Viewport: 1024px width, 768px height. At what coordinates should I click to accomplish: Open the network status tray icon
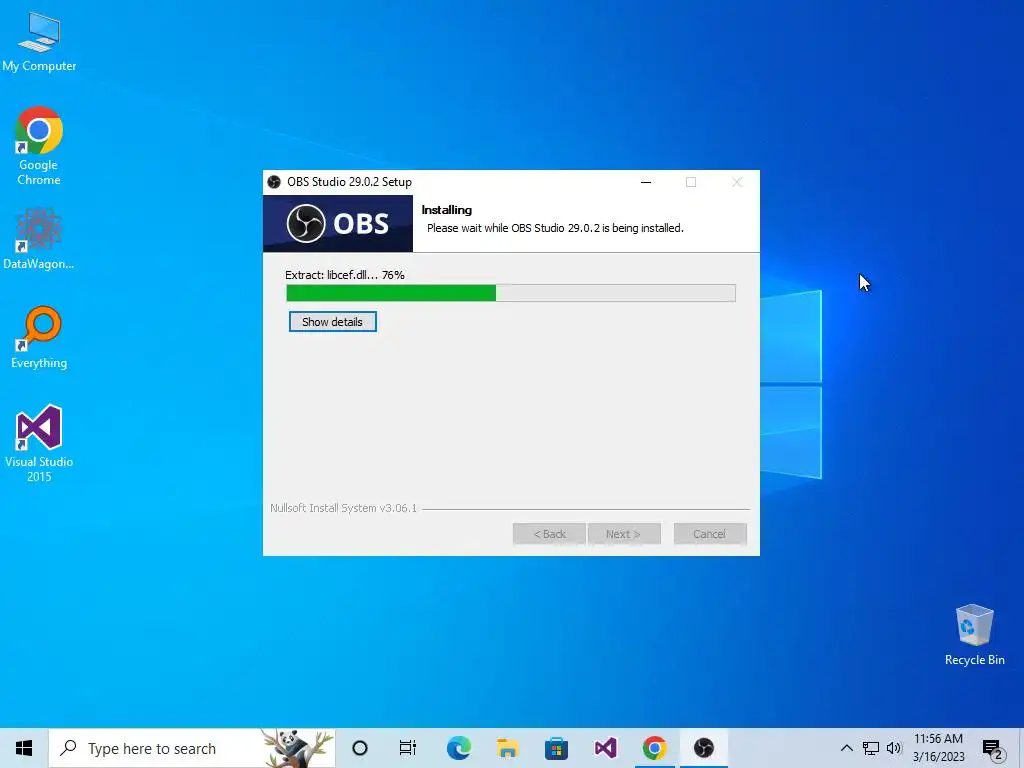click(871, 748)
